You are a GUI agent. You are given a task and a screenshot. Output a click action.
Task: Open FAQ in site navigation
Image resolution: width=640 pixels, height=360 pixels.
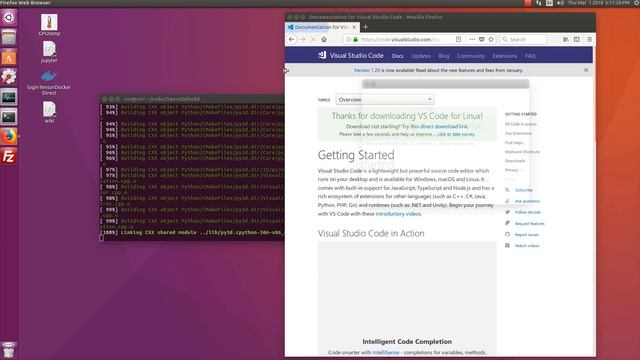tap(530, 56)
